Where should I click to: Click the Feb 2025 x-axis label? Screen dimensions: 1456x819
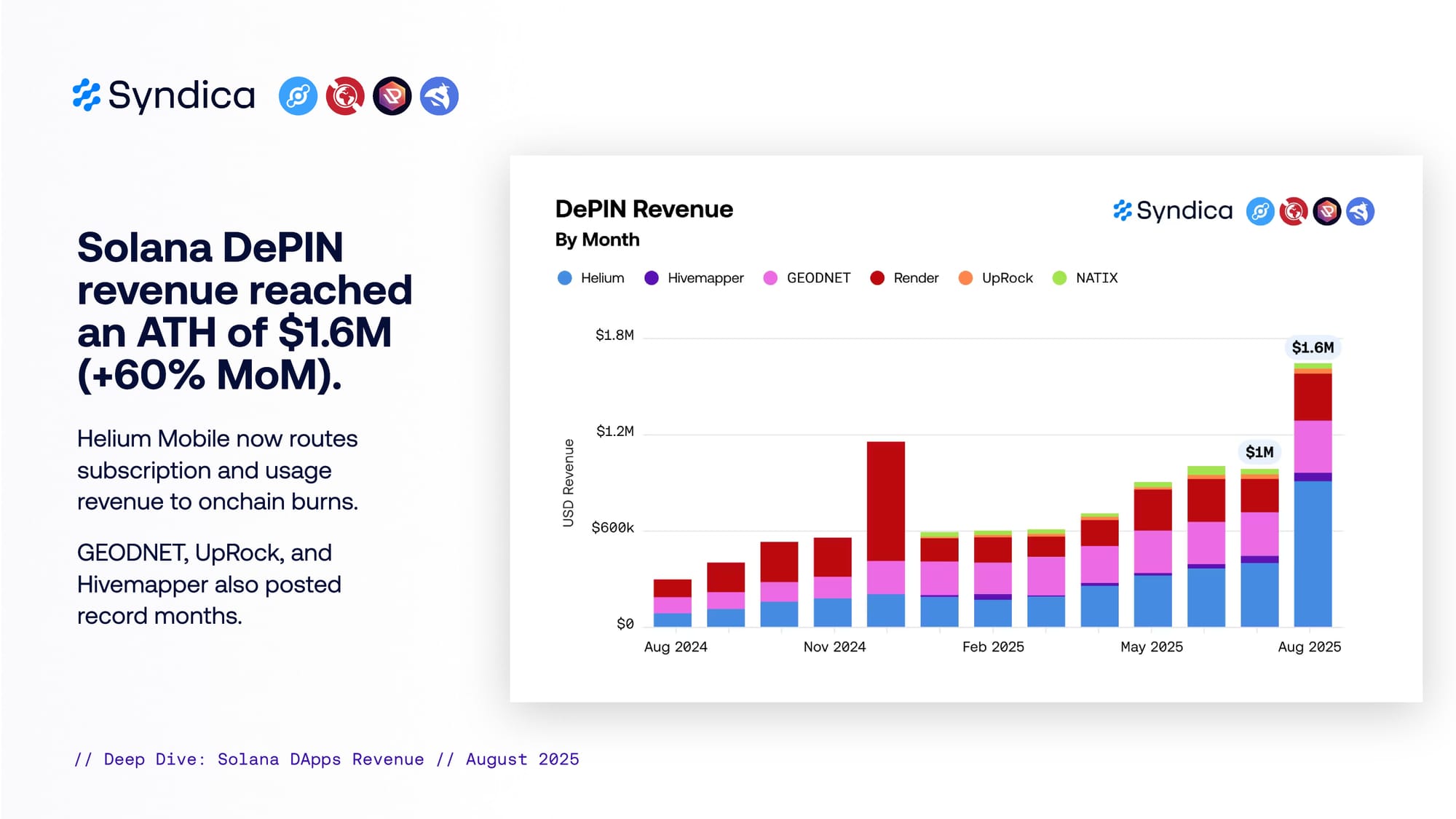tap(993, 647)
